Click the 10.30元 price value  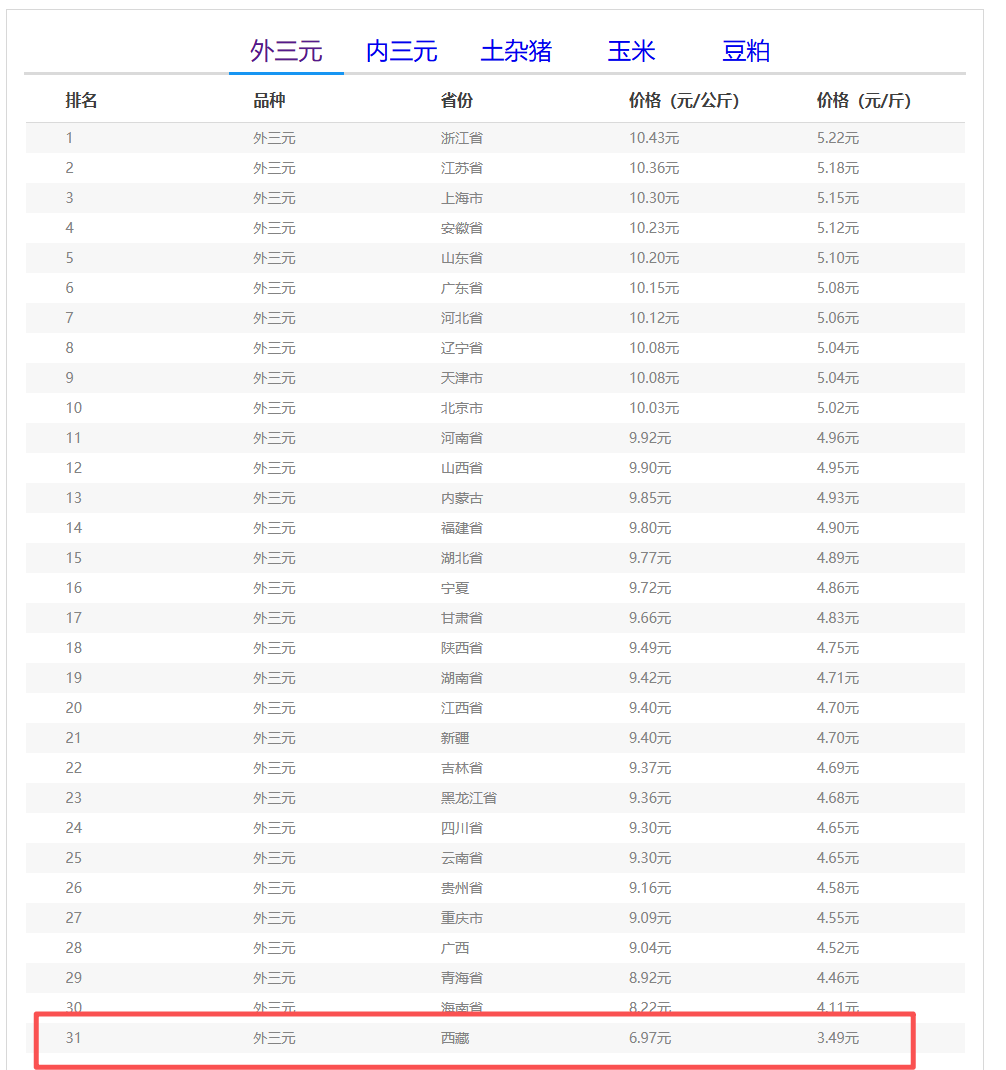point(654,198)
